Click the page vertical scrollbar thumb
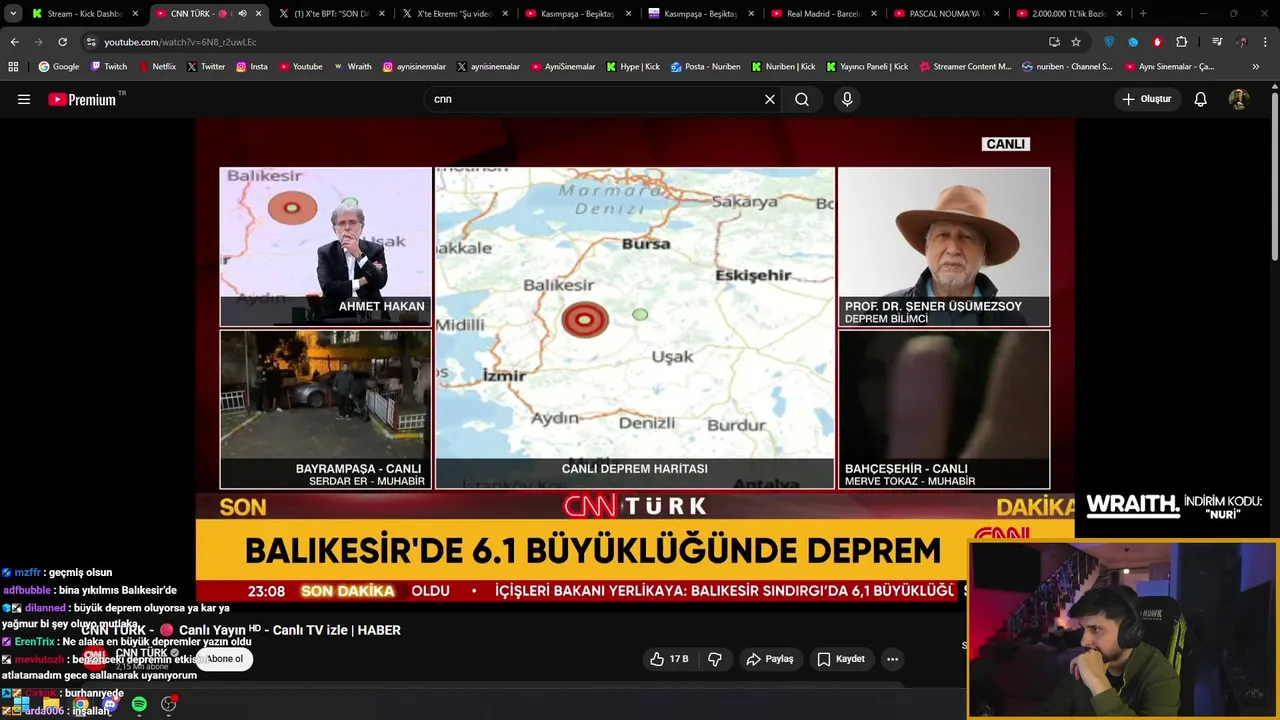The height and width of the screenshot is (720, 1280). [x=1275, y=175]
